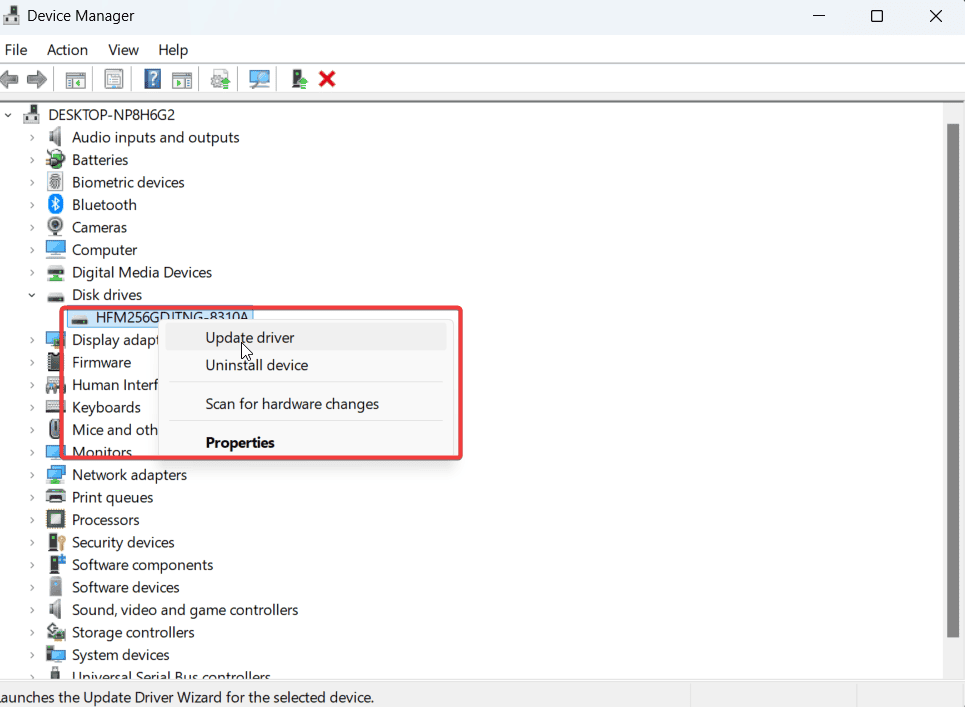Click the Network adapters icon
965x707 pixels.
tap(55, 474)
